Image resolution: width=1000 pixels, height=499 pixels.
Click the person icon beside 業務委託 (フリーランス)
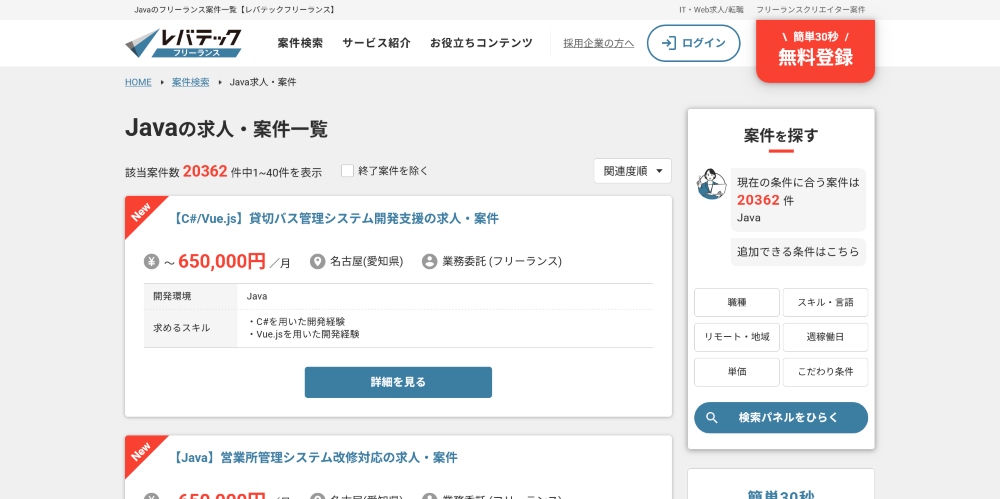pos(430,262)
